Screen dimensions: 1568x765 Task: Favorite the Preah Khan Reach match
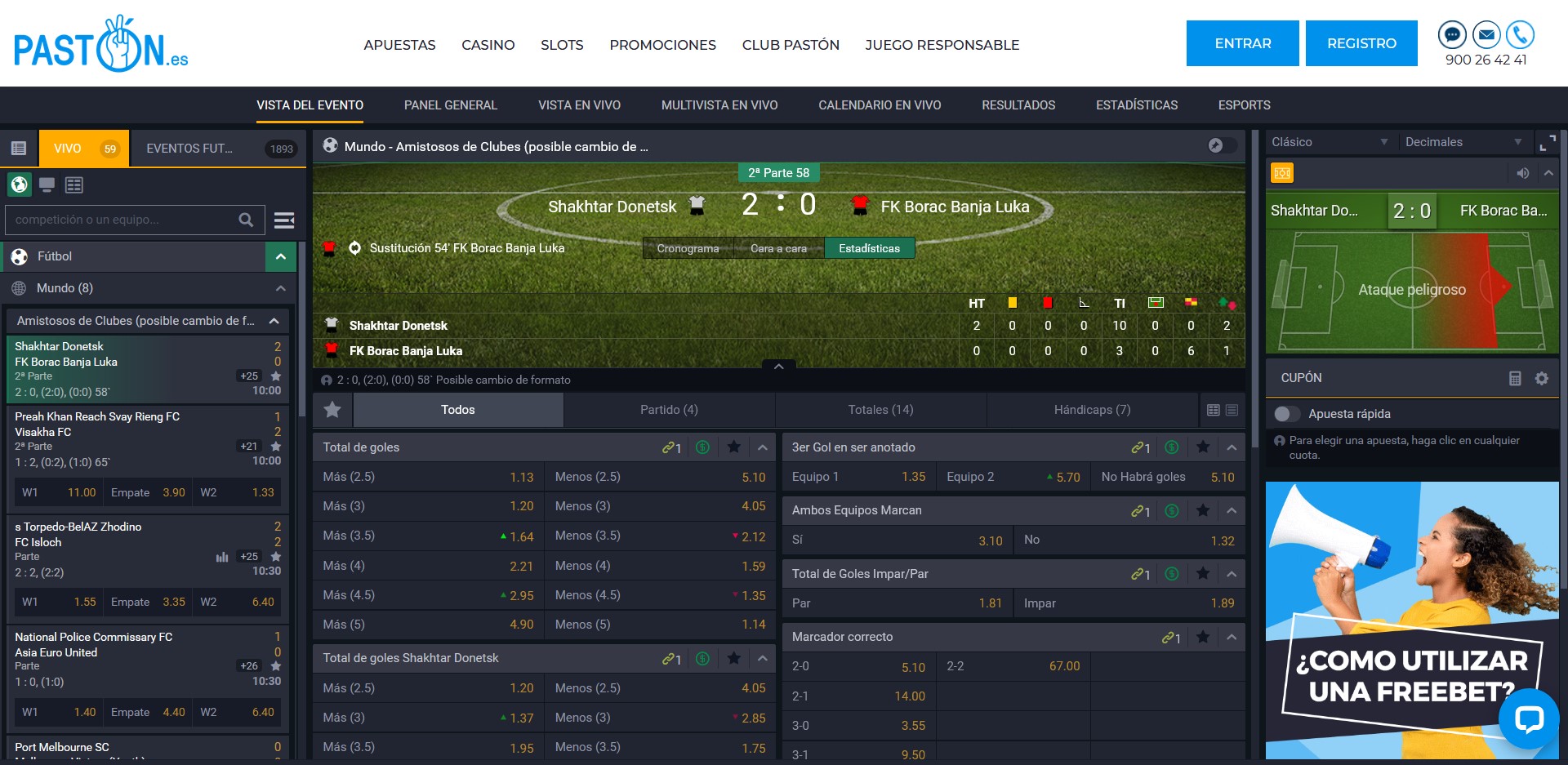coord(276,447)
